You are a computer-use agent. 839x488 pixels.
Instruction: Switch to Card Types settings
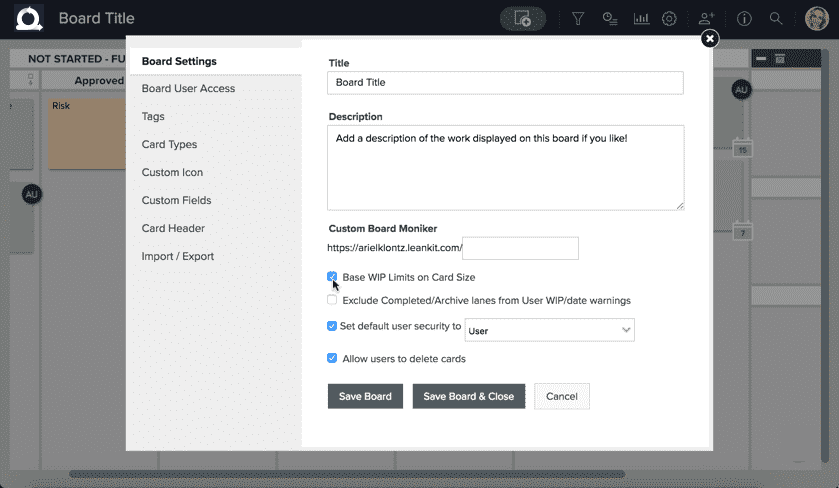tap(169, 144)
